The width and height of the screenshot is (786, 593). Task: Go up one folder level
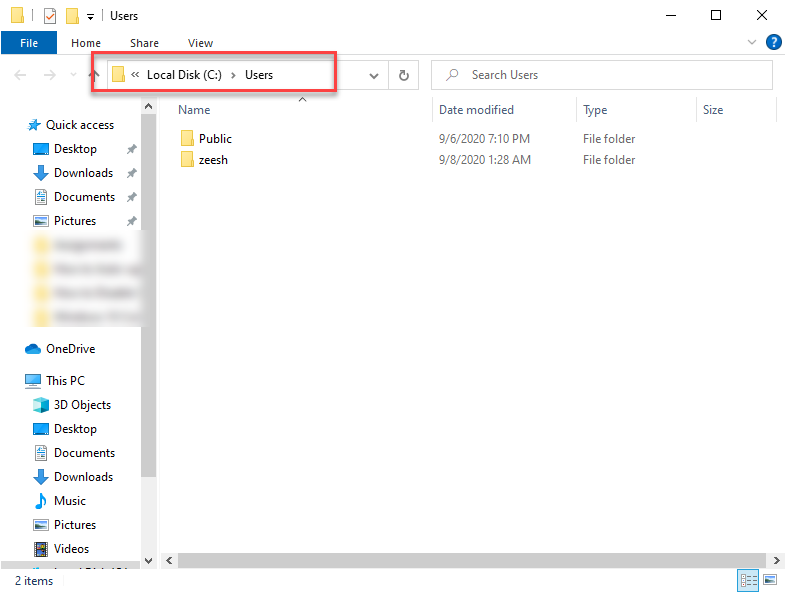coord(94,75)
